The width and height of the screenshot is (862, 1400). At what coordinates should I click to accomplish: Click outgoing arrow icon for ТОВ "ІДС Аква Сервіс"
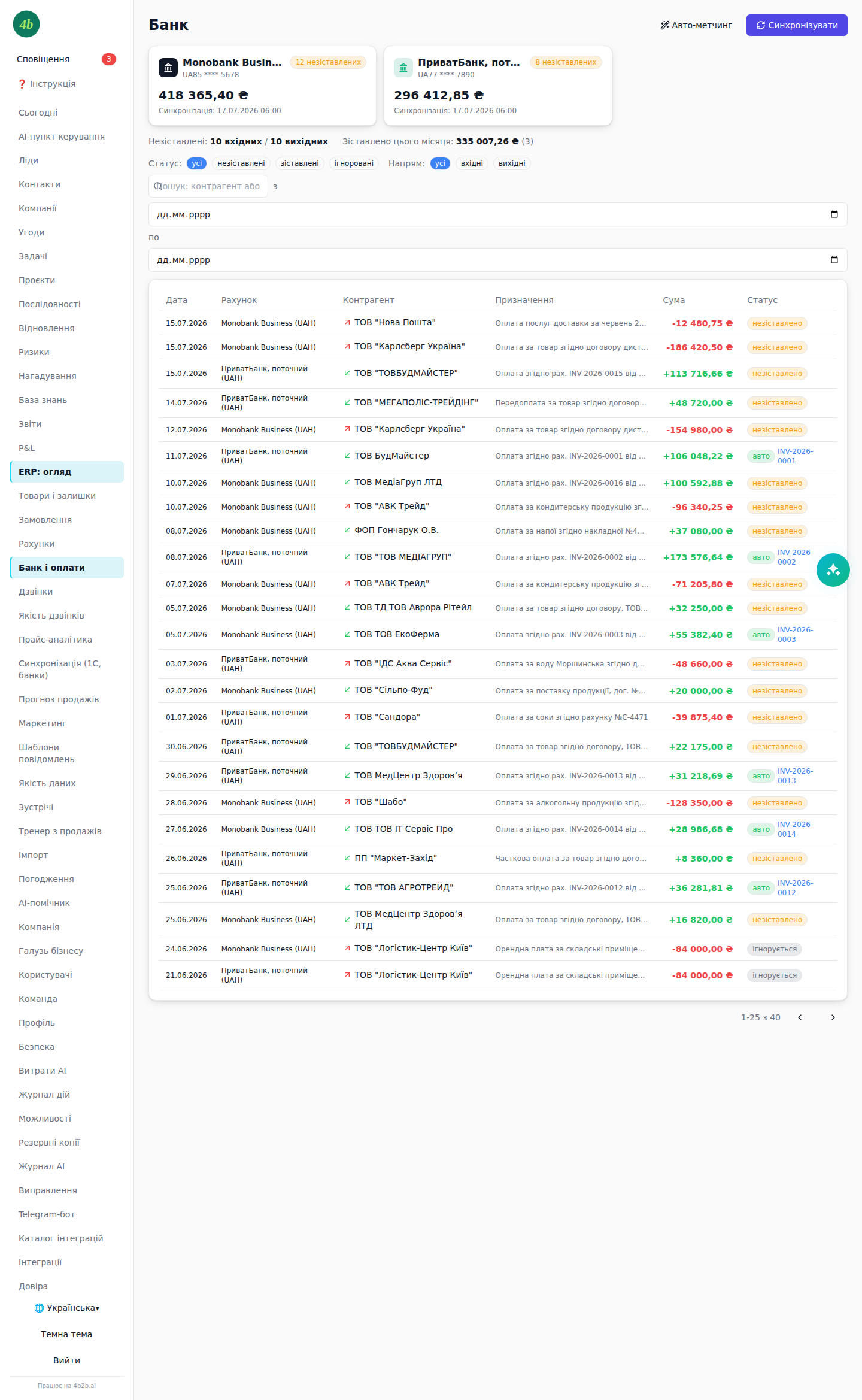pos(347,663)
